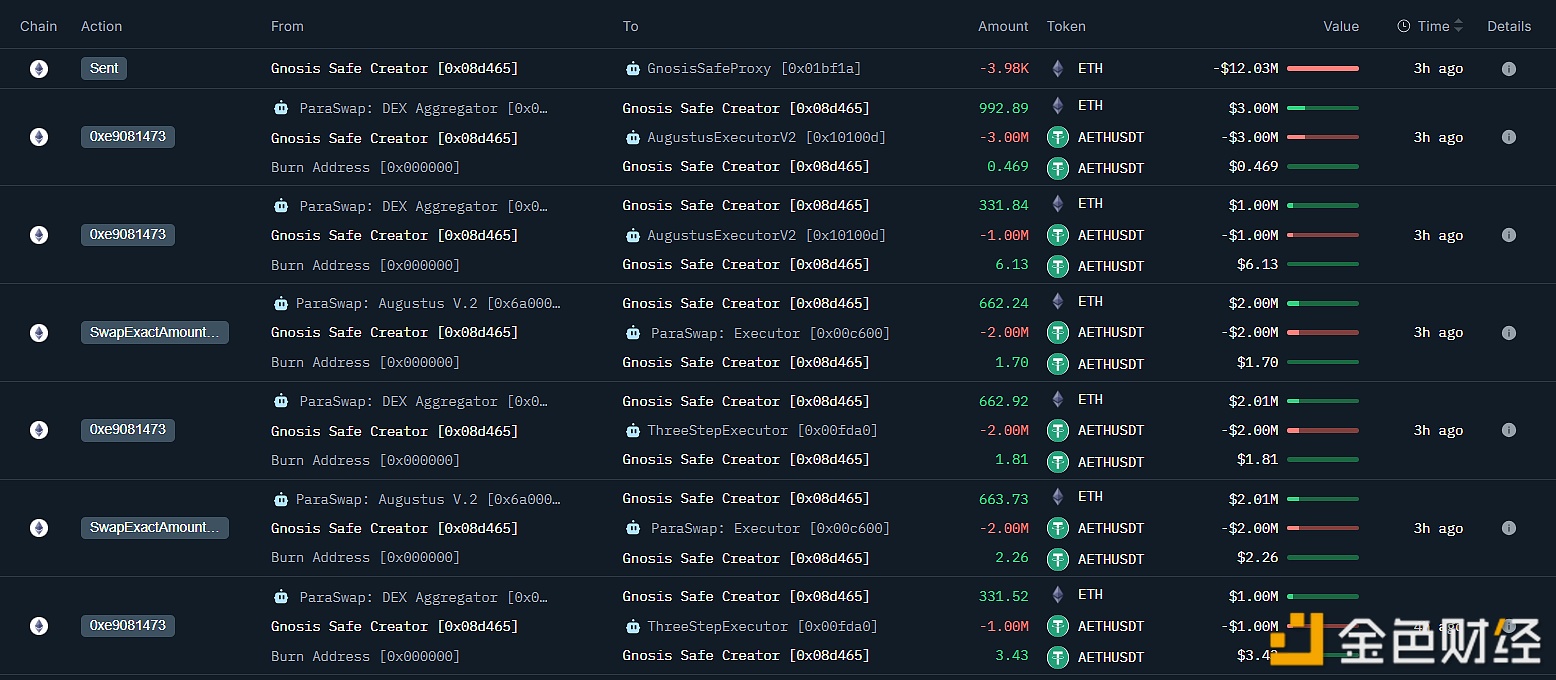The width and height of the screenshot is (1556, 680).
Task: Sort by the Value column header
Action: tap(1340, 26)
